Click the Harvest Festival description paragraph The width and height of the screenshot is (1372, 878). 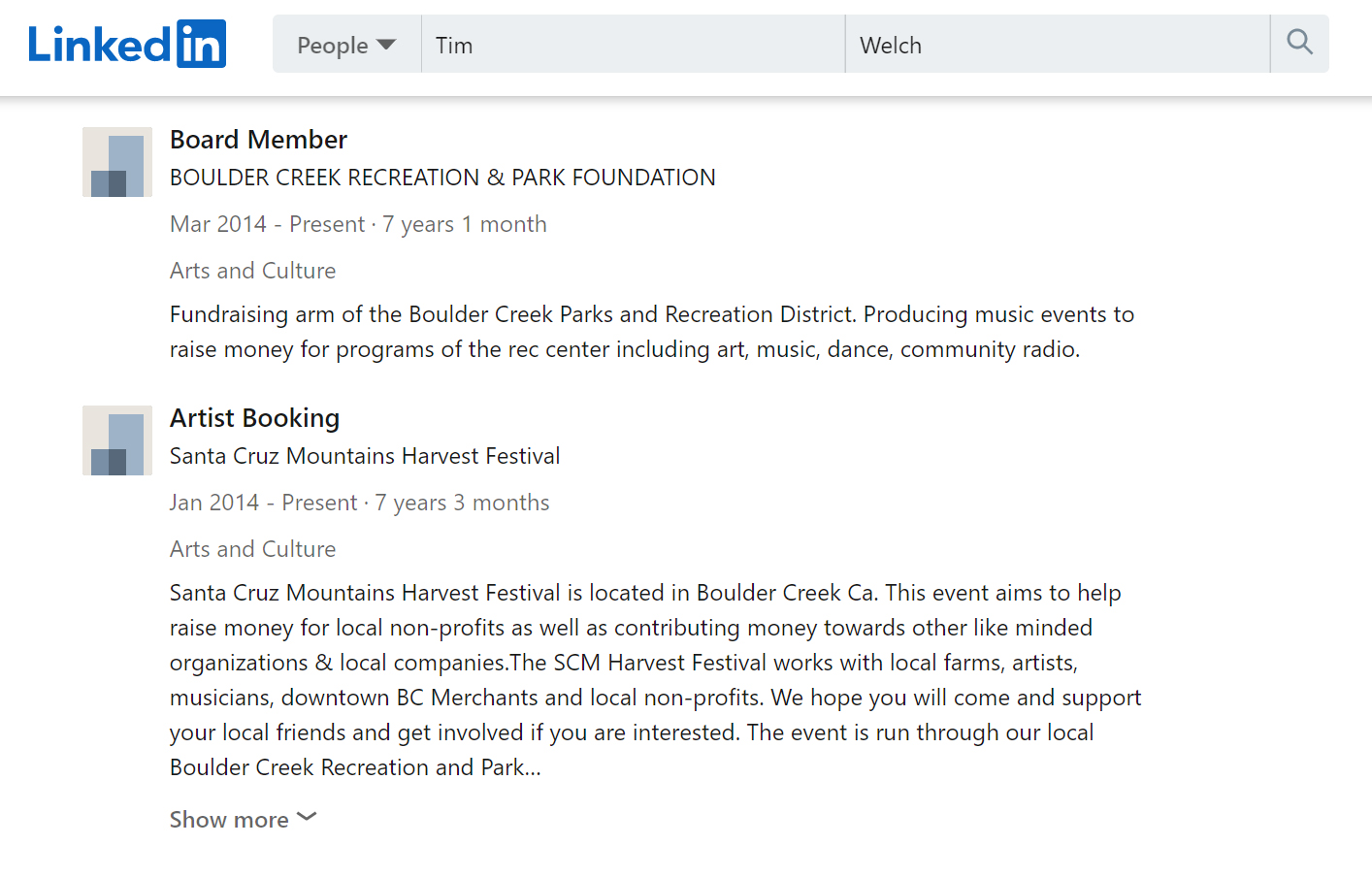[655, 680]
